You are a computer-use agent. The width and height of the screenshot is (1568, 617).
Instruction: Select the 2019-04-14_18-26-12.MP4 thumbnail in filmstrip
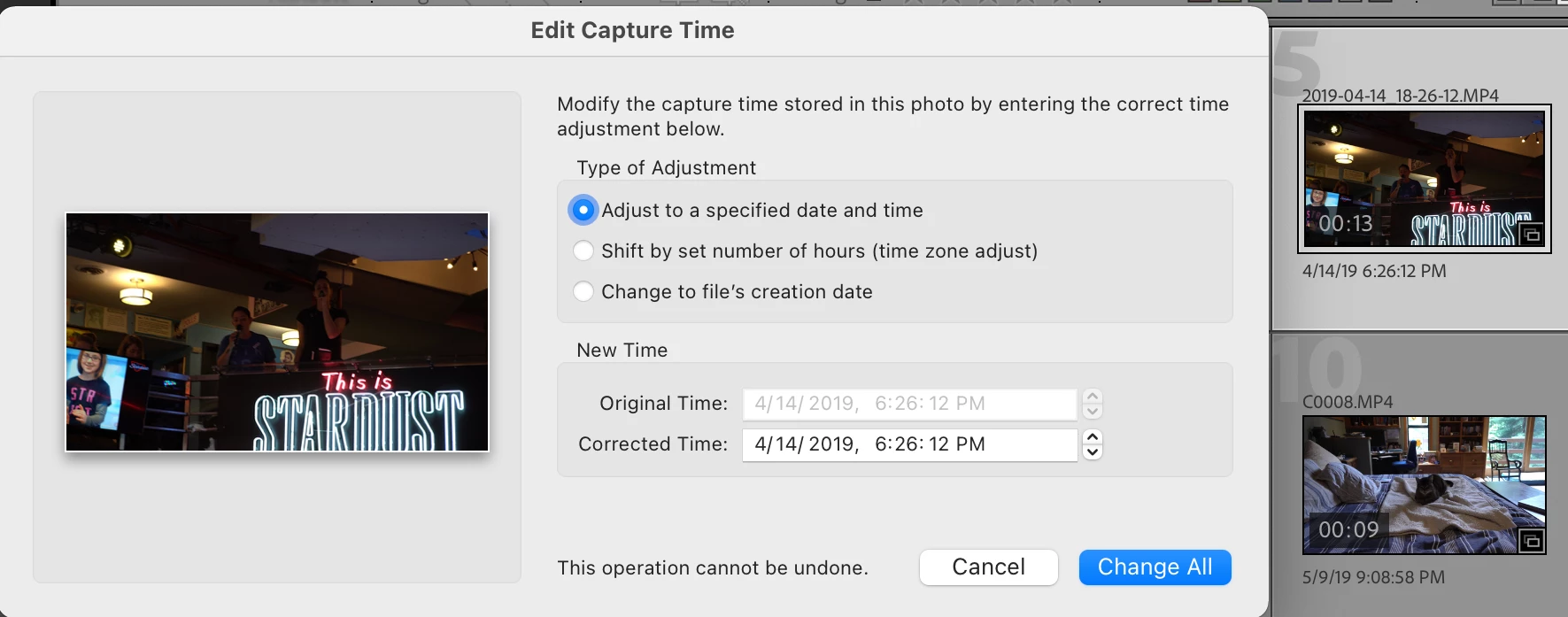tap(1424, 179)
